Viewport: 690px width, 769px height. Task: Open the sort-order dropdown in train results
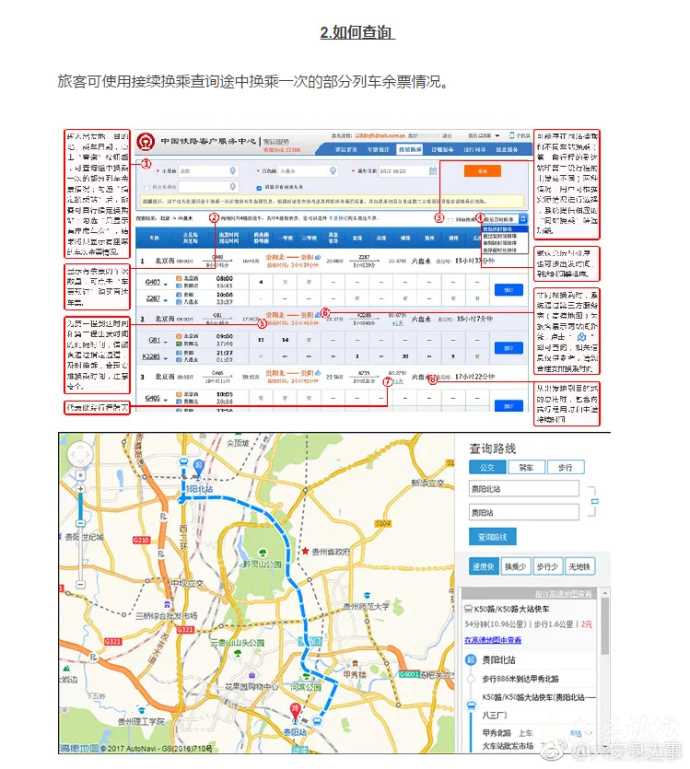coord(501,217)
